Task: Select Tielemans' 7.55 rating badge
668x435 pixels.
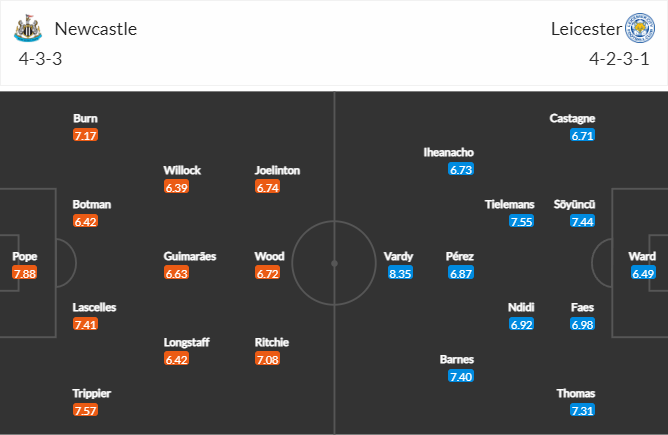Action: 521,221
